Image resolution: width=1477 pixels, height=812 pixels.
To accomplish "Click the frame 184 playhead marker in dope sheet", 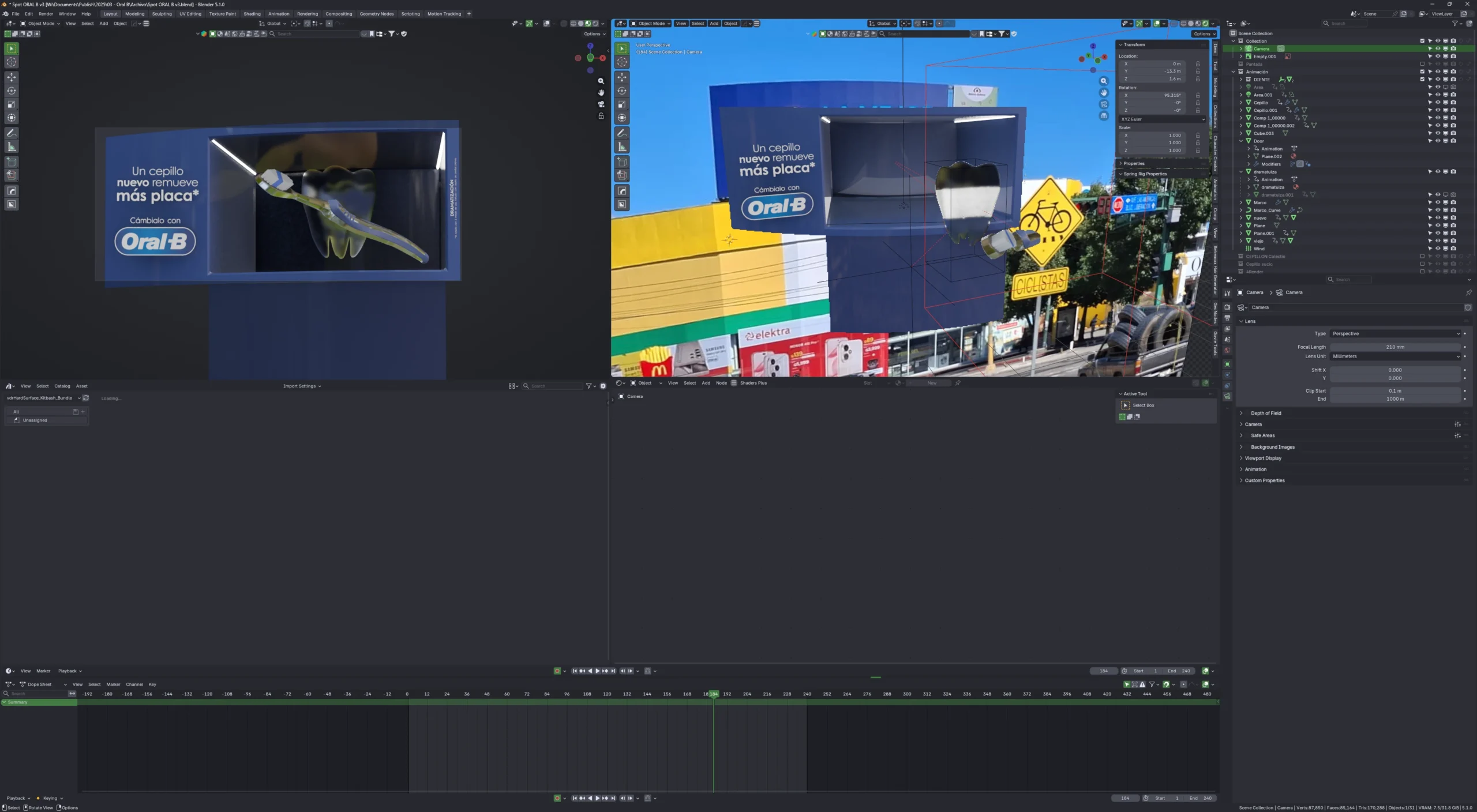I will [714, 694].
